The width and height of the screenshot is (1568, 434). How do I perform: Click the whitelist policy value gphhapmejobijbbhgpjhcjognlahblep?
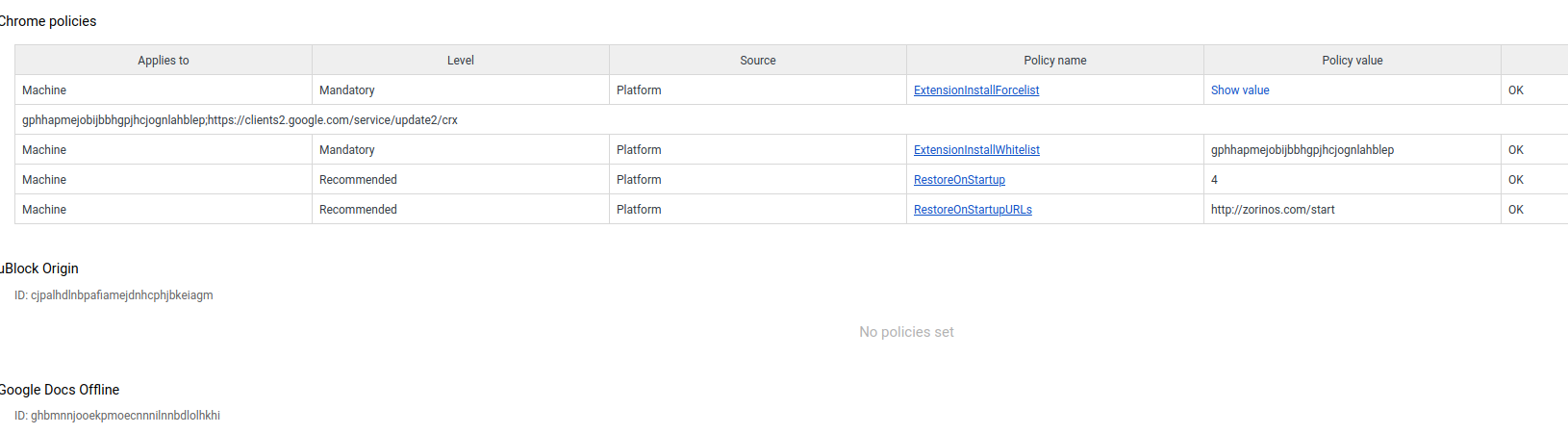(1302, 150)
